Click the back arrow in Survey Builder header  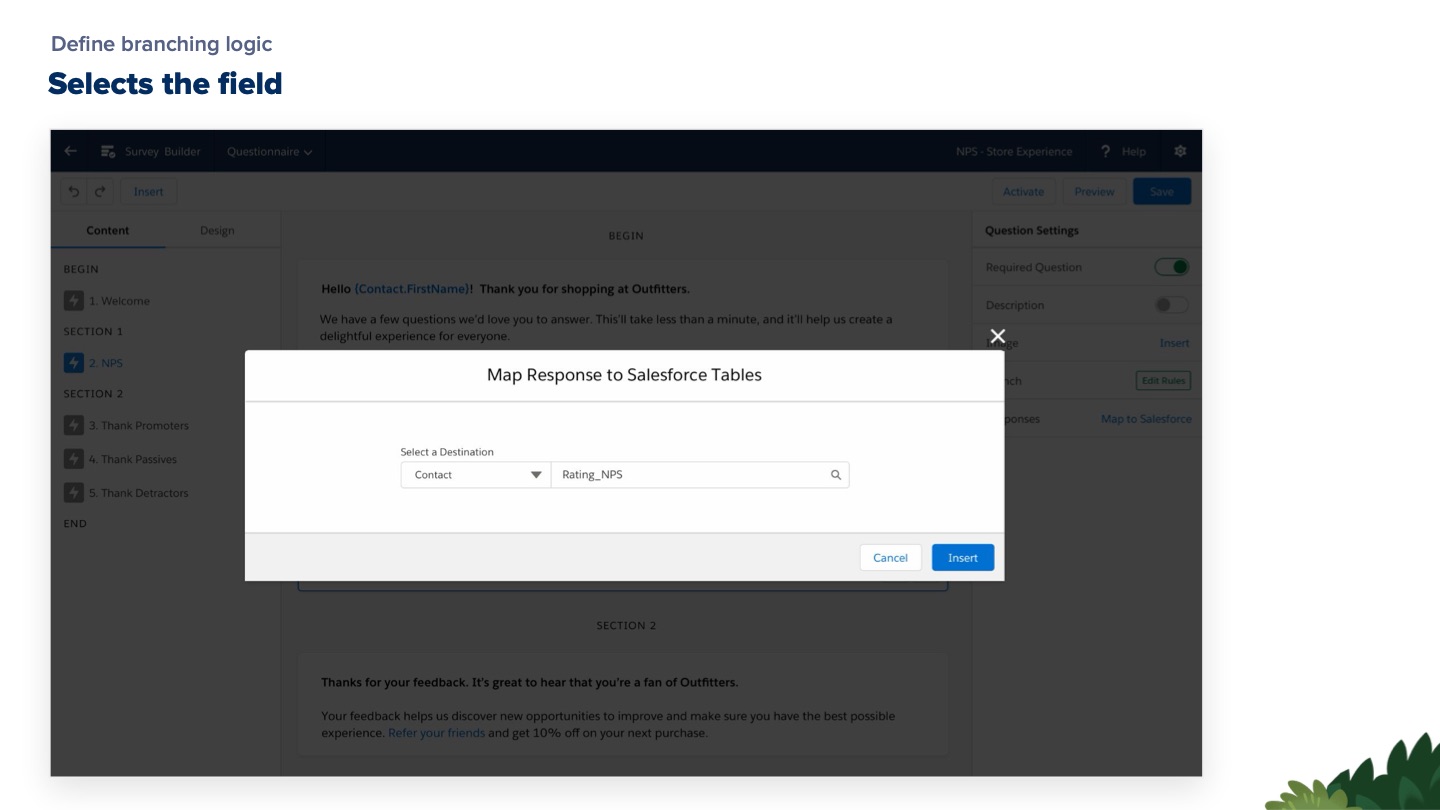point(70,151)
